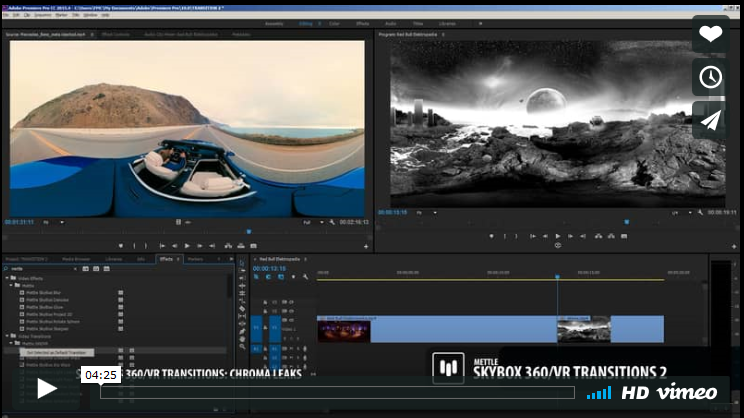Choose Set Selected as Default Transition

(56, 353)
